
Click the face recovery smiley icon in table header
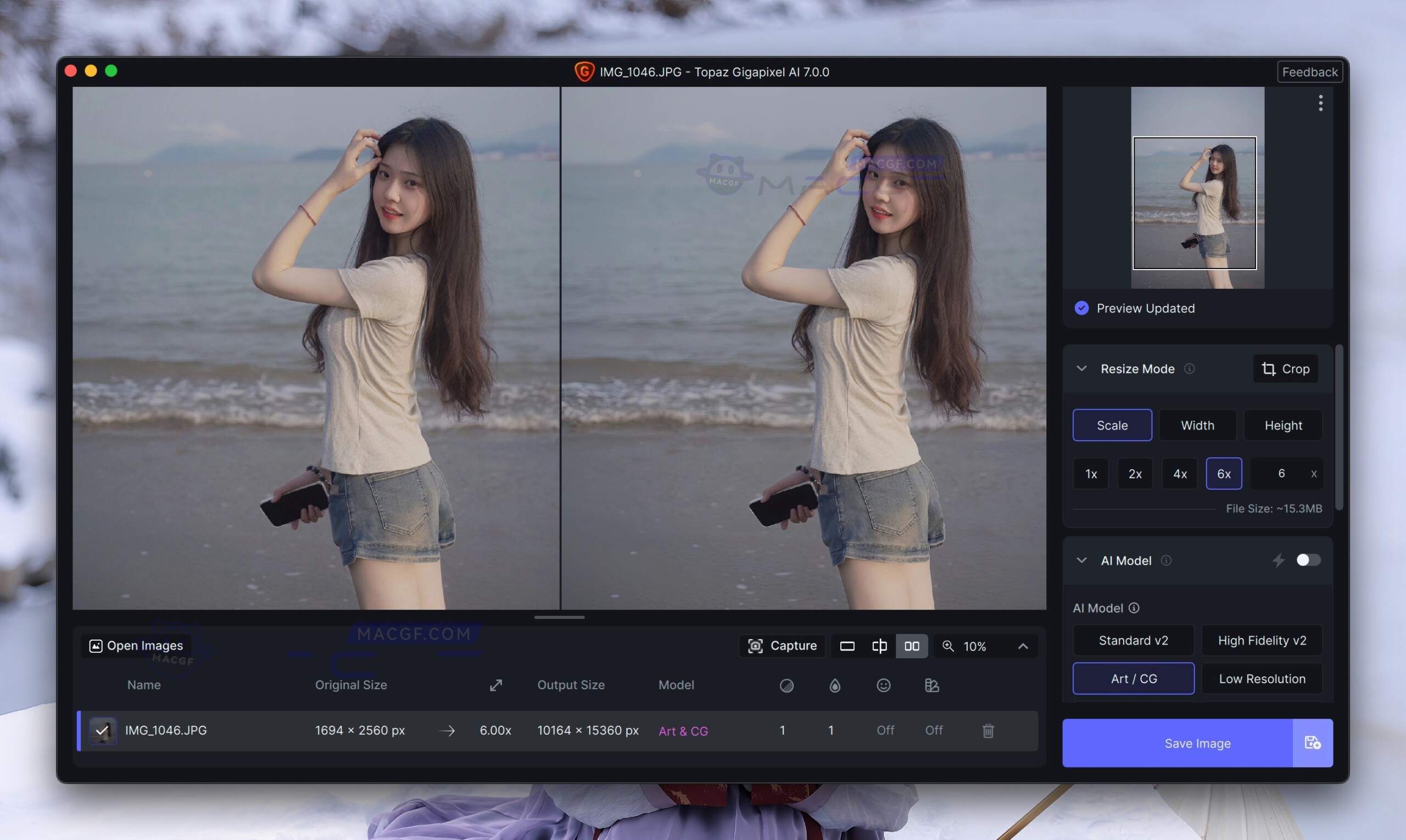point(883,685)
